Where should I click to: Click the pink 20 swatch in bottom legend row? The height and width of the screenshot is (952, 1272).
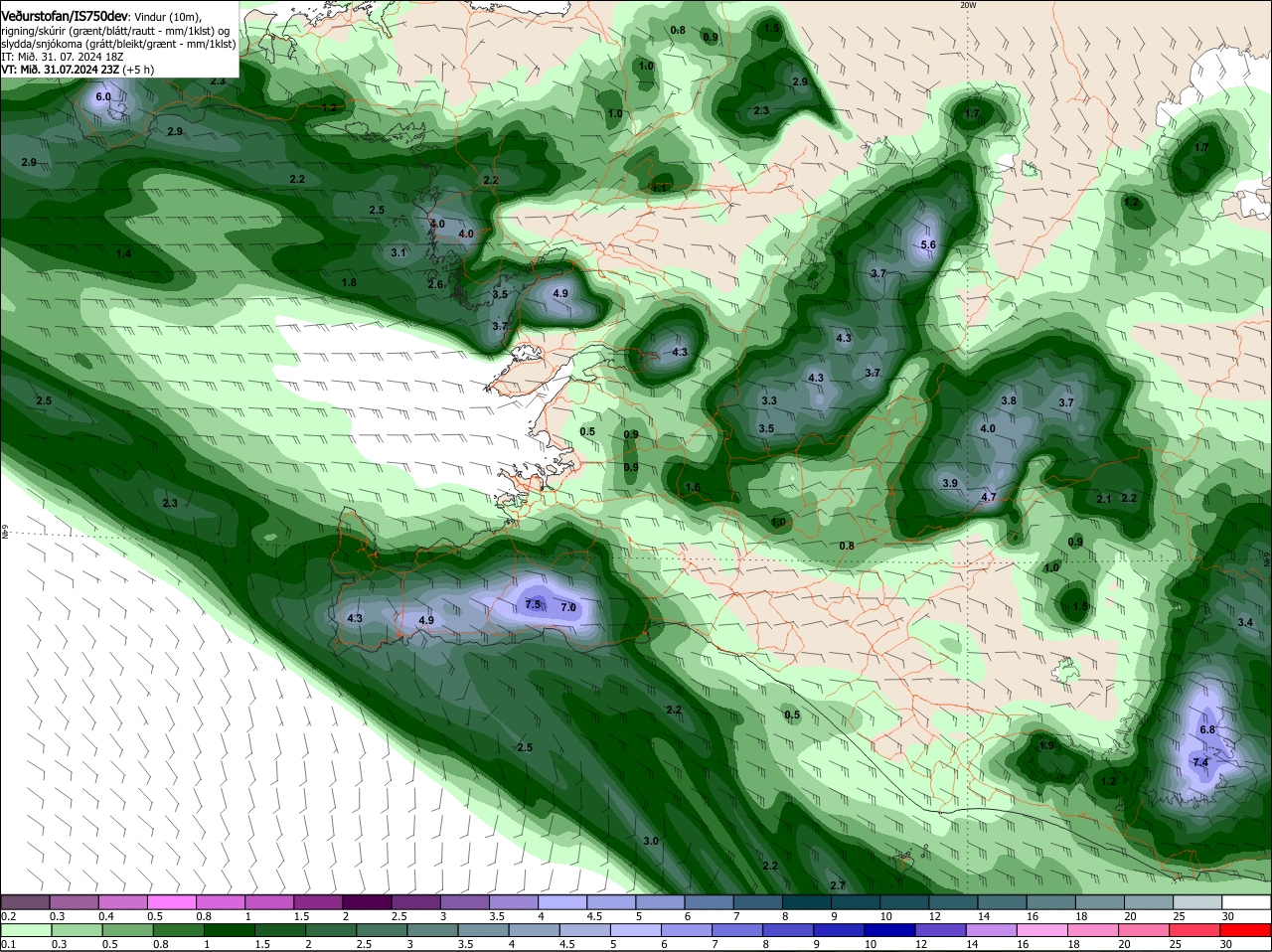tap(1144, 930)
